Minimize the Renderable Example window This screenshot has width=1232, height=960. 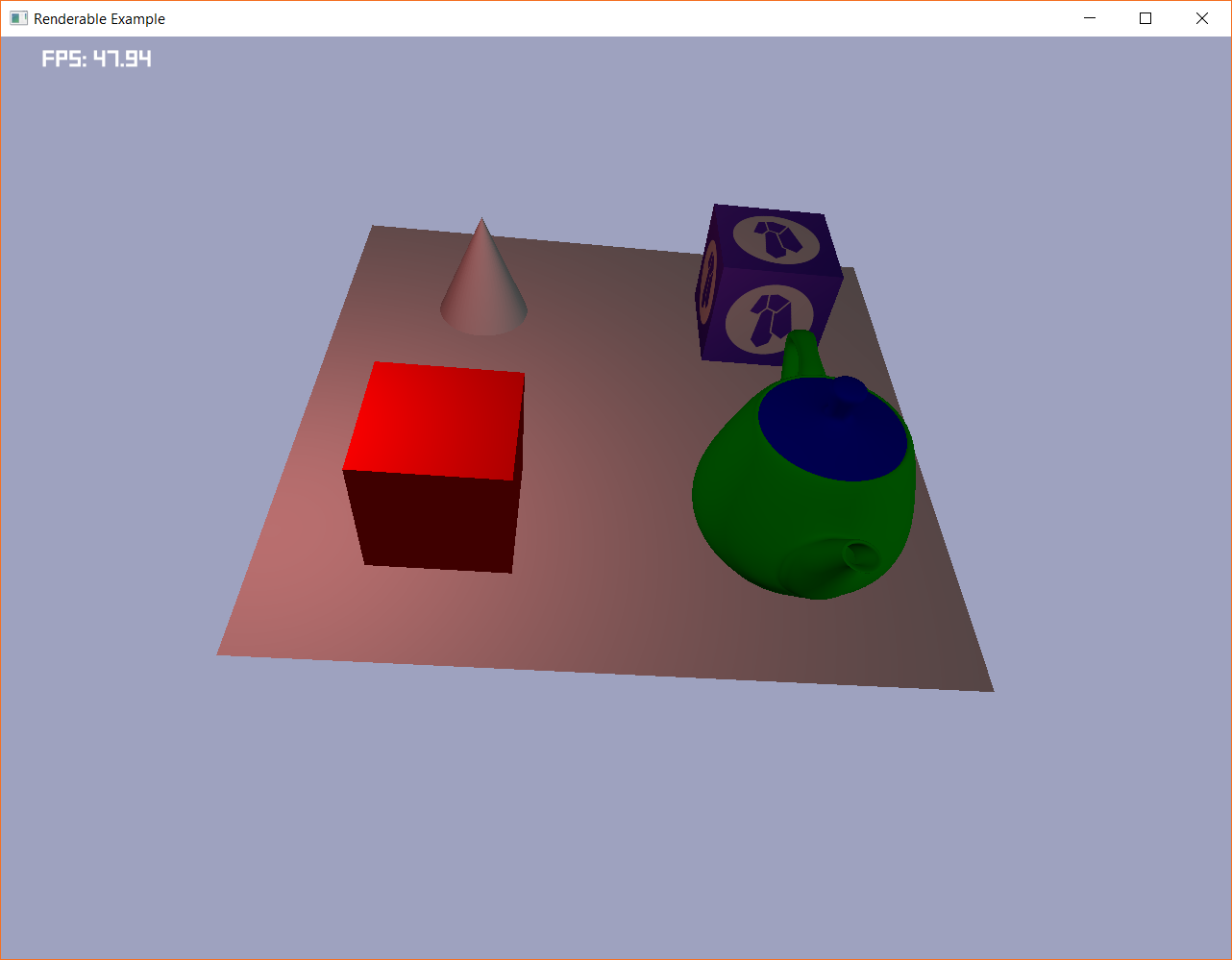pyautogui.click(x=1090, y=18)
